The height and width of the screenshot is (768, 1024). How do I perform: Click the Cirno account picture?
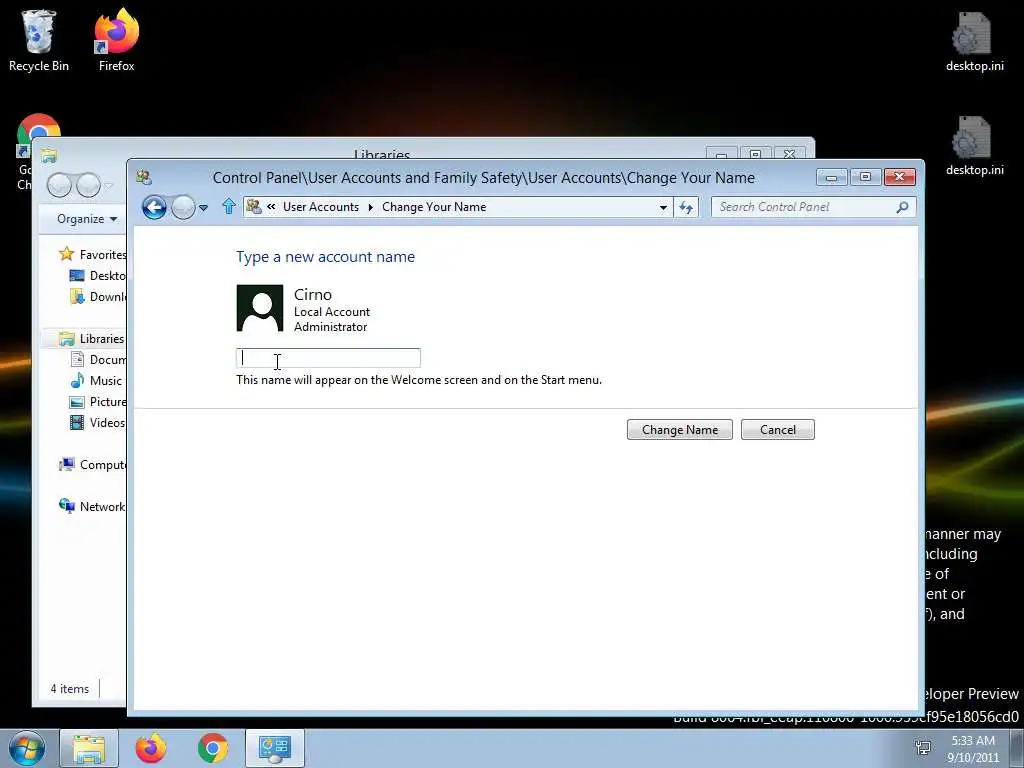[x=260, y=308]
